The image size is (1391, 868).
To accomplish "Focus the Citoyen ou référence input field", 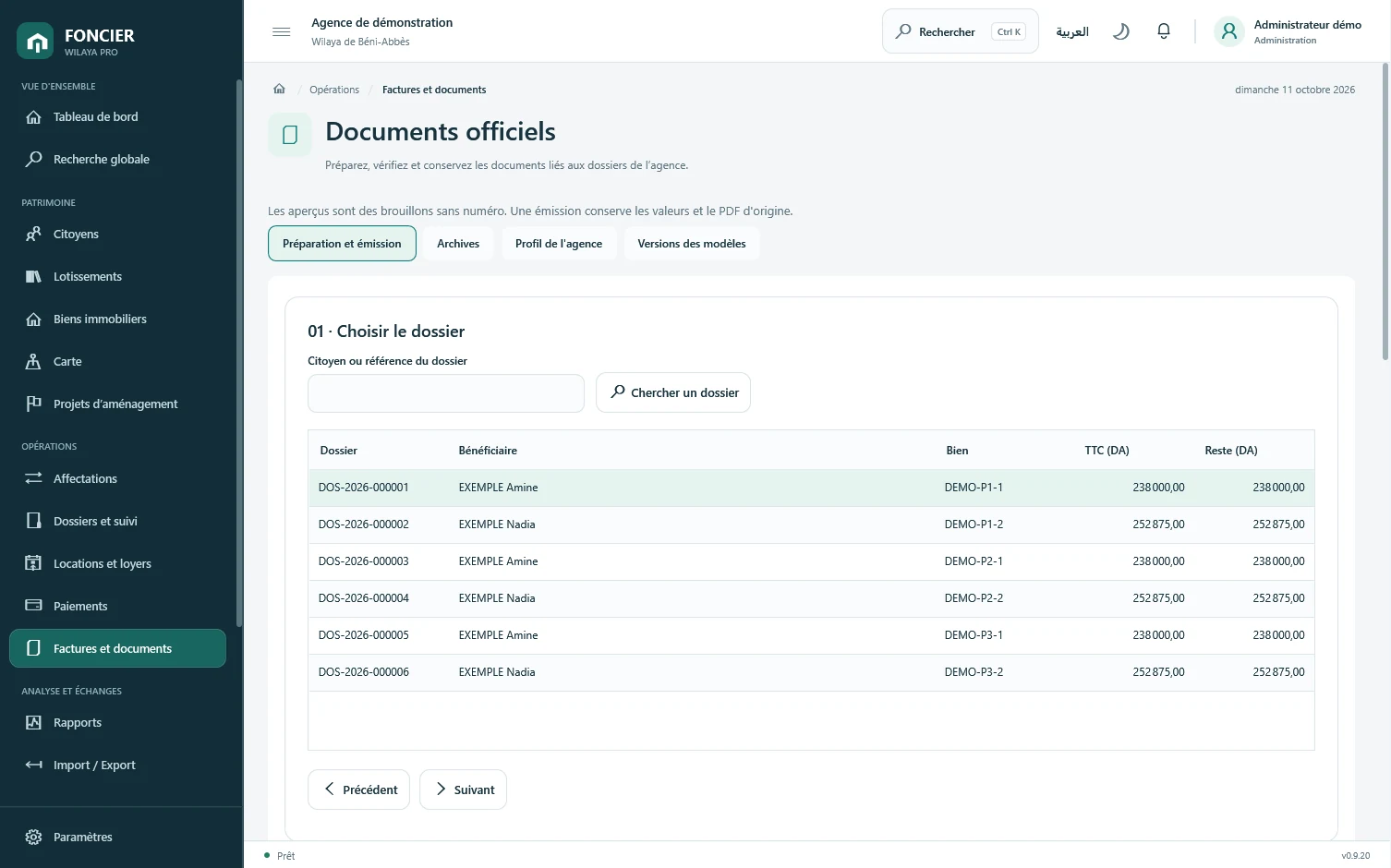I will [446, 393].
